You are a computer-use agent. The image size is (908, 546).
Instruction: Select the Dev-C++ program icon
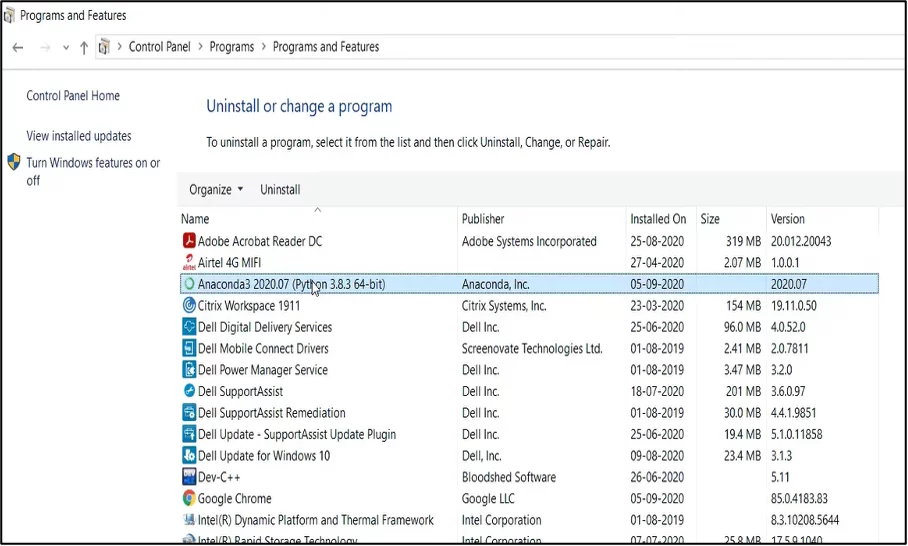coord(189,477)
